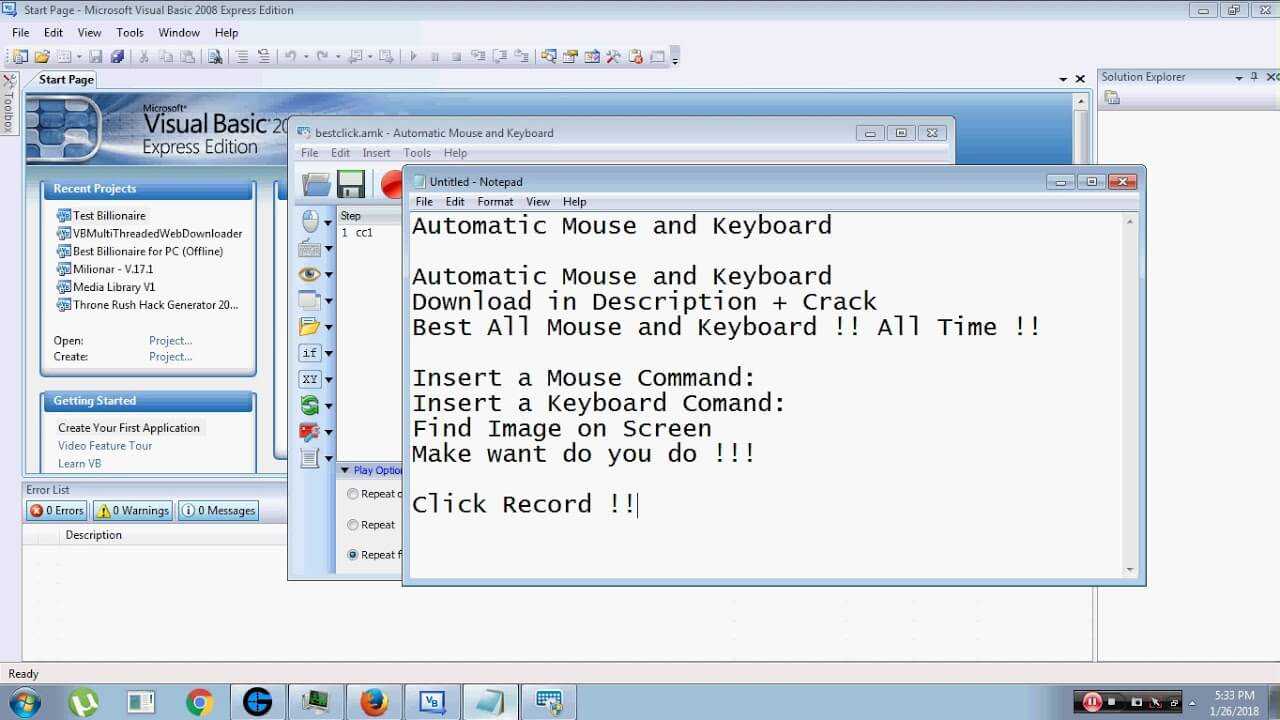Viewport: 1280px width, 720px height.
Task: Toggle the '0 Warnings' filter in Error List
Action: [x=133, y=511]
